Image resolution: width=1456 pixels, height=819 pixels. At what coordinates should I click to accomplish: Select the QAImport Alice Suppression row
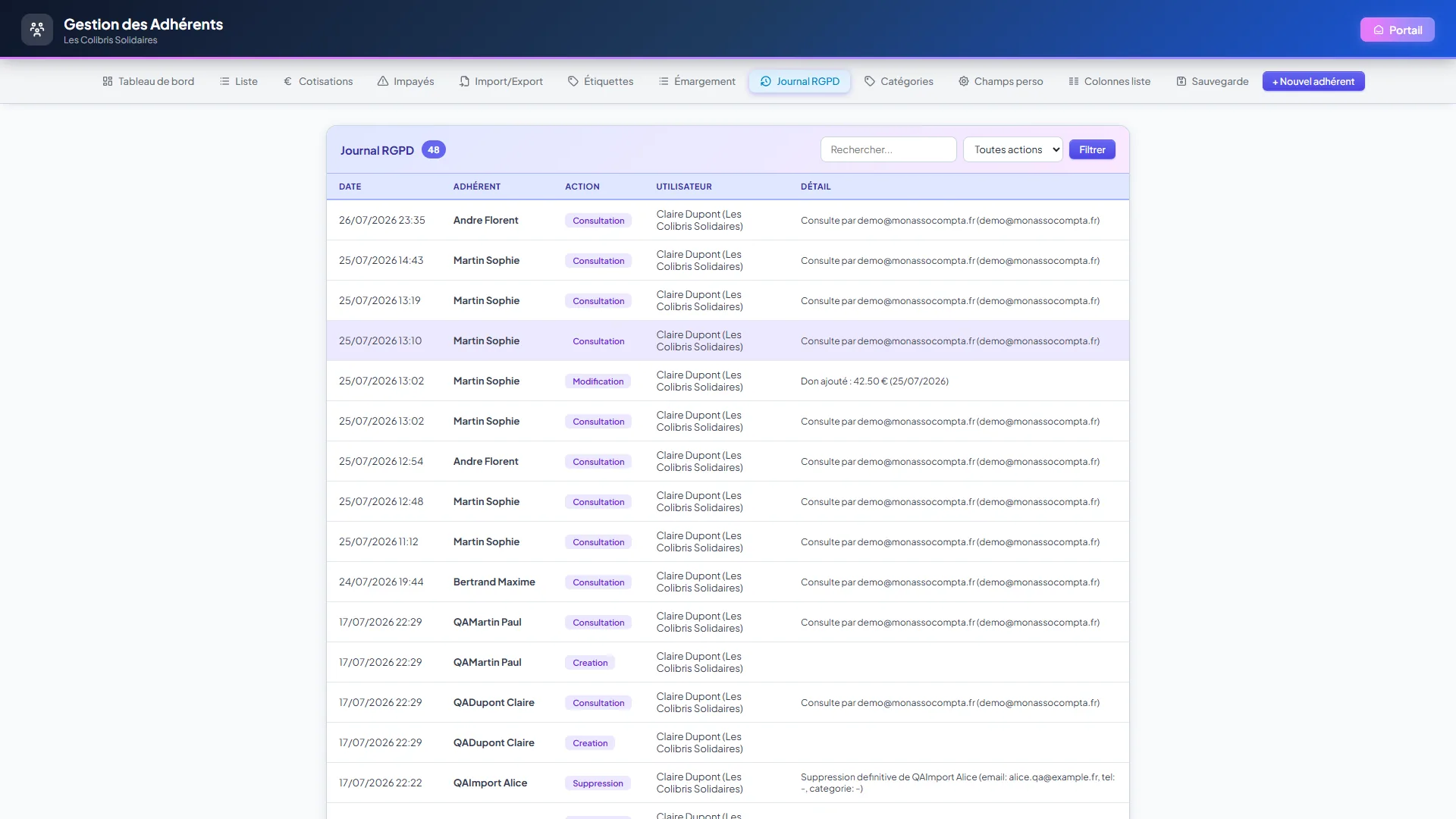point(728,783)
